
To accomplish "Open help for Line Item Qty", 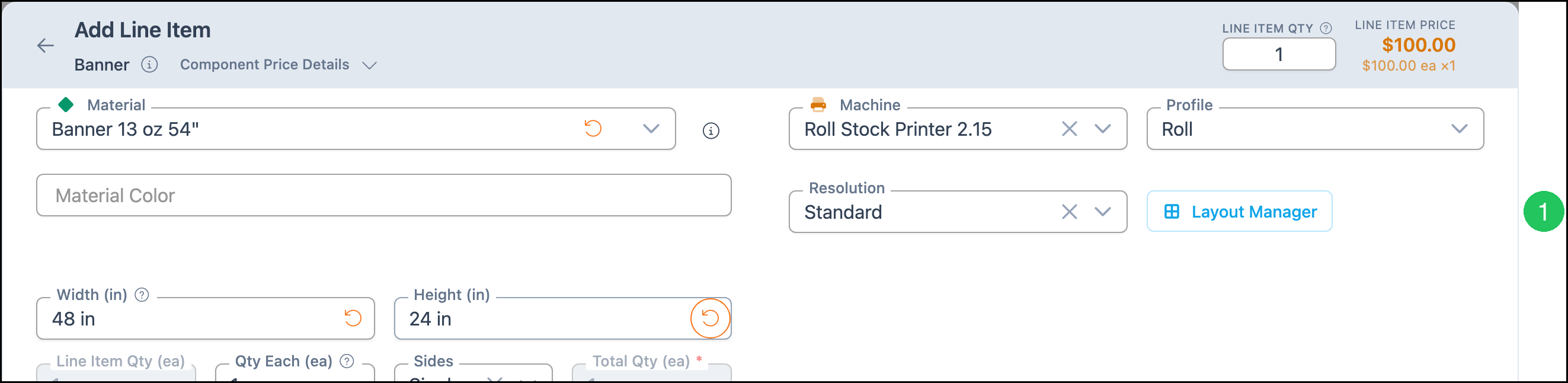I will click(1326, 28).
